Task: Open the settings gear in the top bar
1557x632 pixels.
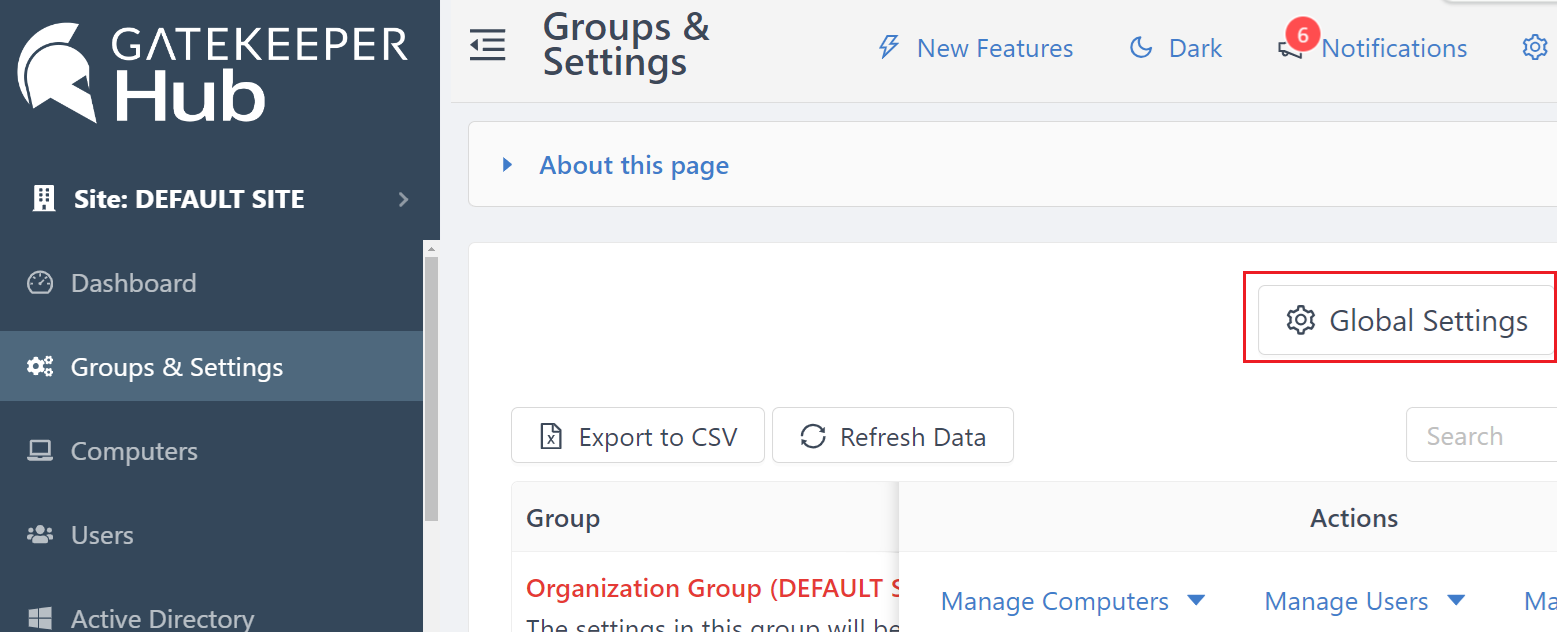Action: click(1535, 47)
